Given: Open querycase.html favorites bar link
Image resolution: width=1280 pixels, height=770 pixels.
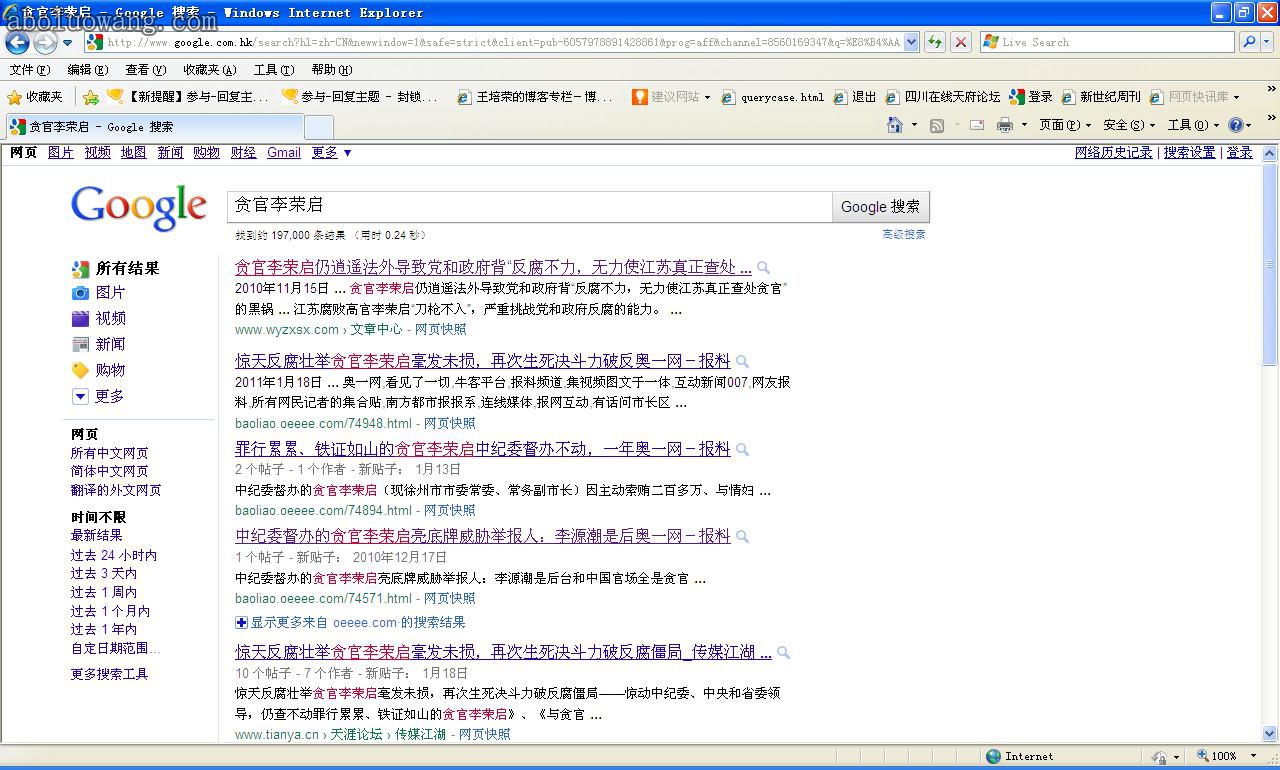Looking at the screenshot, I should (773, 97).
